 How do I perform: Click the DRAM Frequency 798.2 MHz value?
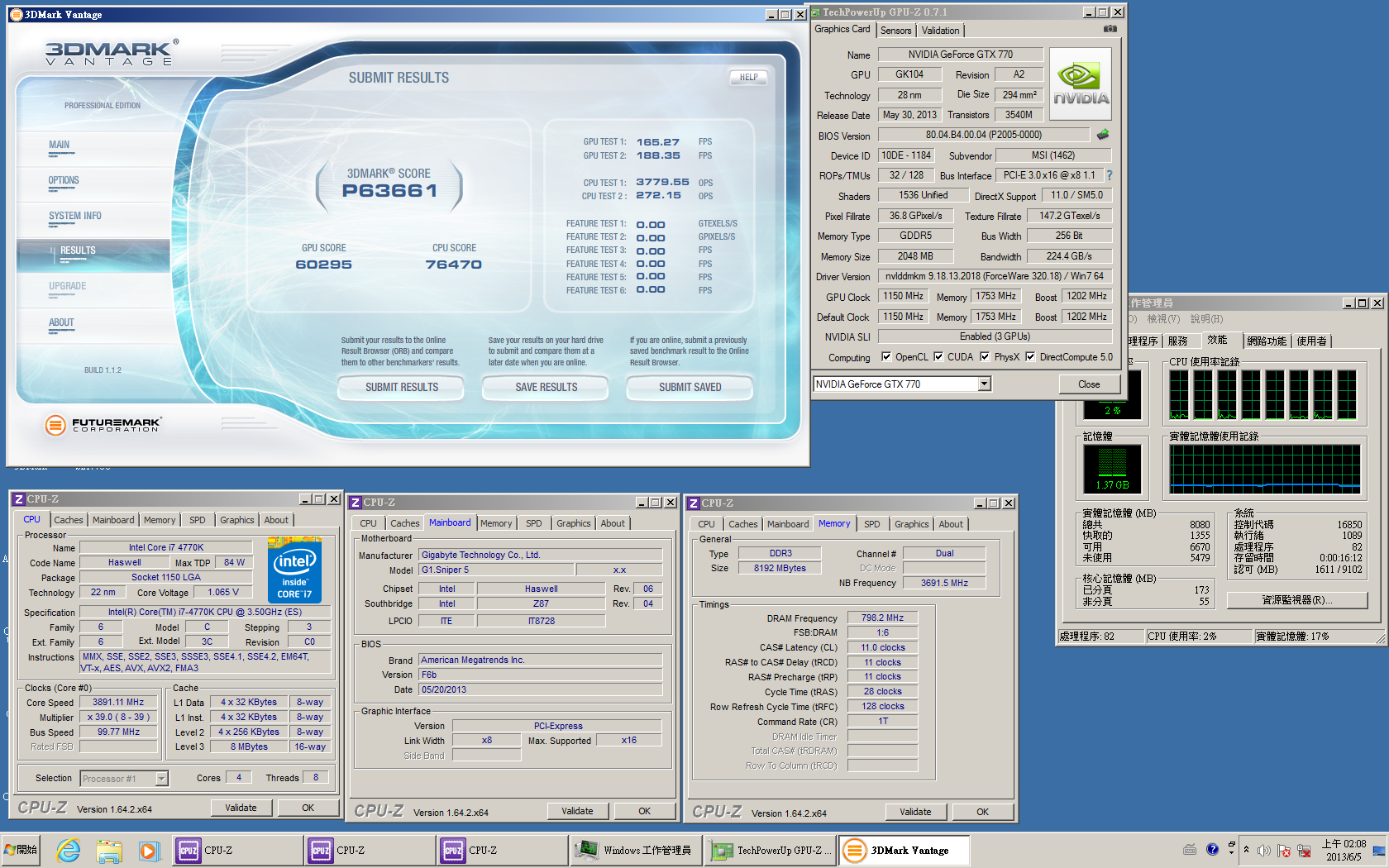[x=882, y=618]
